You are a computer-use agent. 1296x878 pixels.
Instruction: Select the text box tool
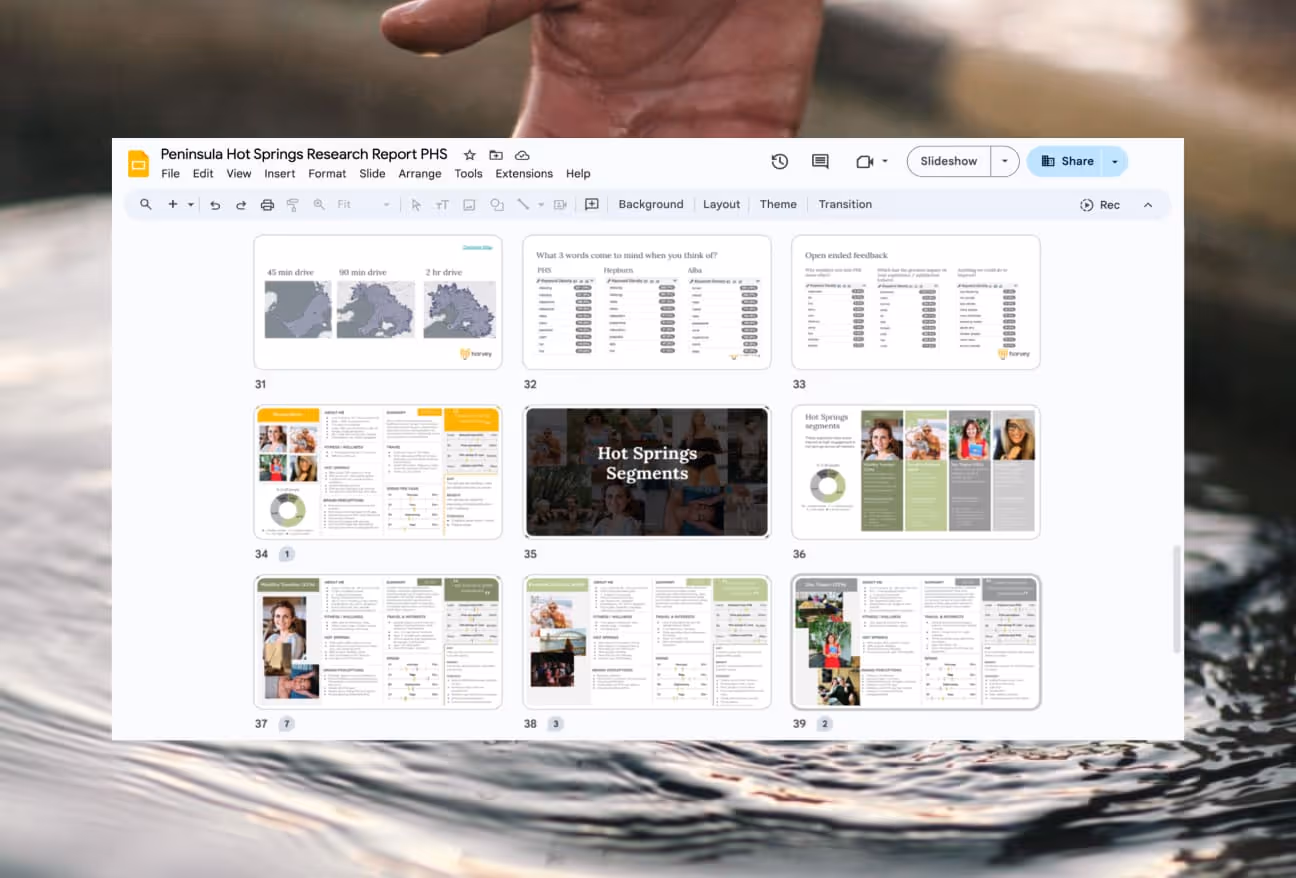(x=442, y=204)
